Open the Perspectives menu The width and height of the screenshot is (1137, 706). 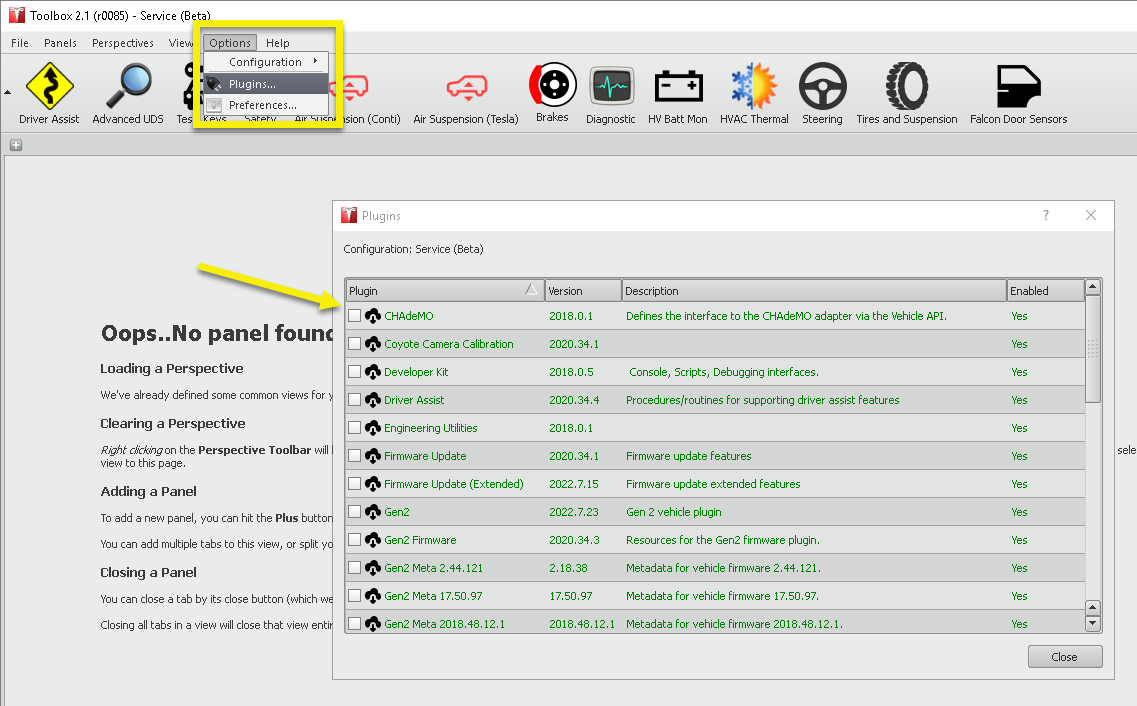pos(122,43)
